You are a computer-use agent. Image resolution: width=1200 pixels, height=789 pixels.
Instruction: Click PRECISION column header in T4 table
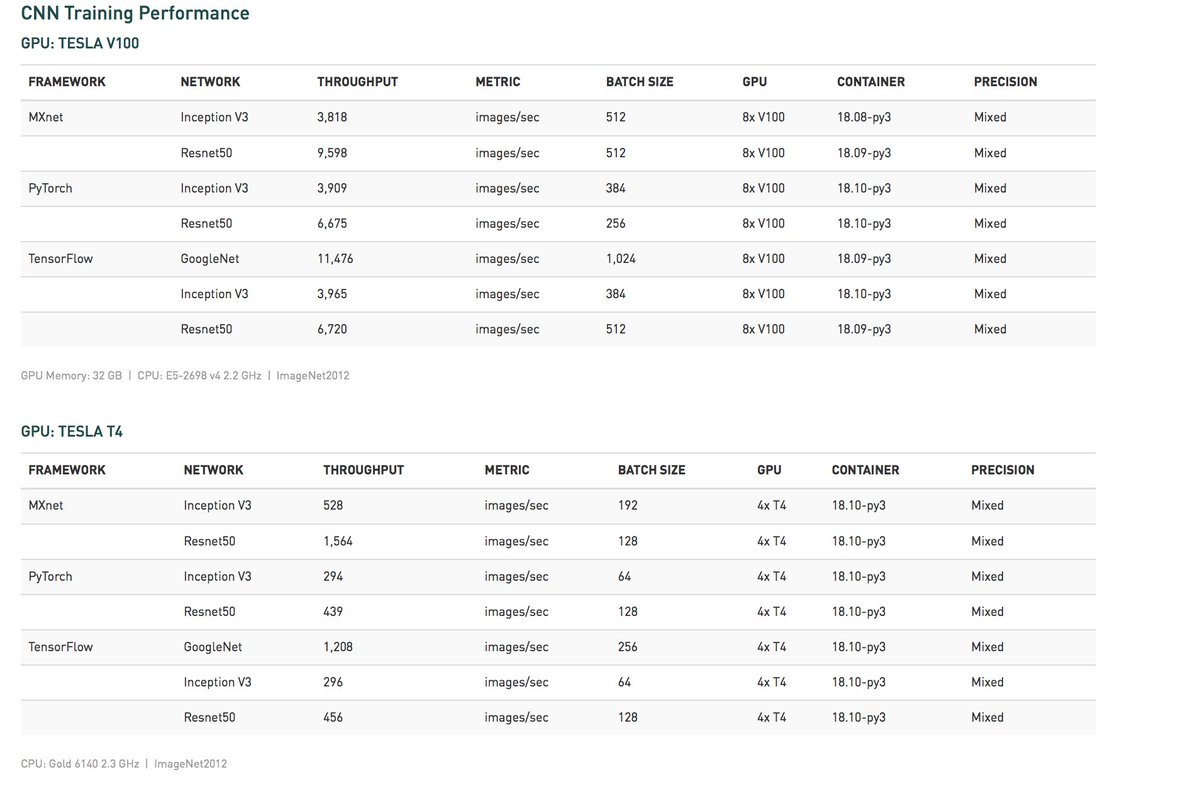(x=1002, y=470)
